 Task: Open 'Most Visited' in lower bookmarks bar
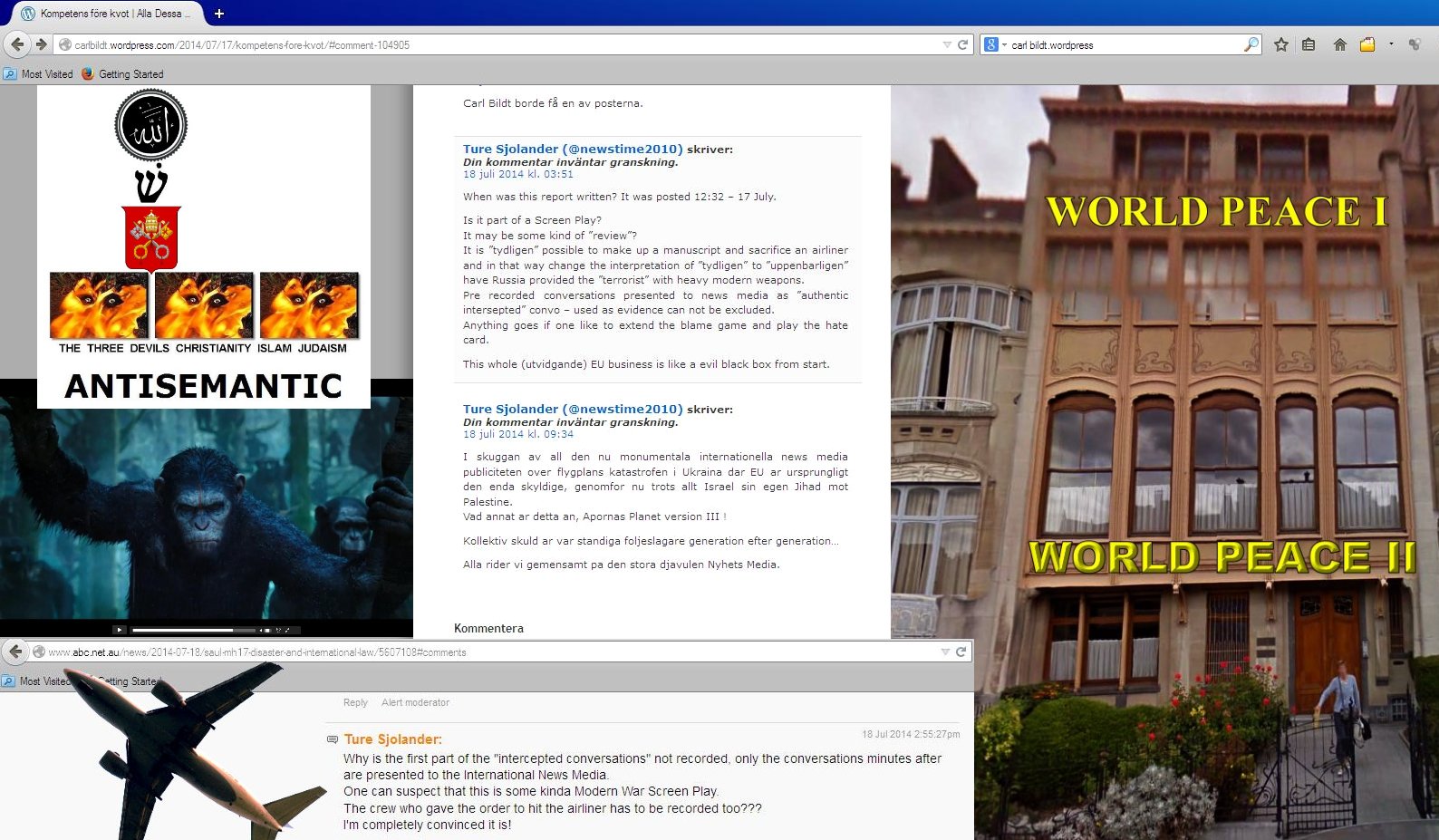[x=37, y=681]
